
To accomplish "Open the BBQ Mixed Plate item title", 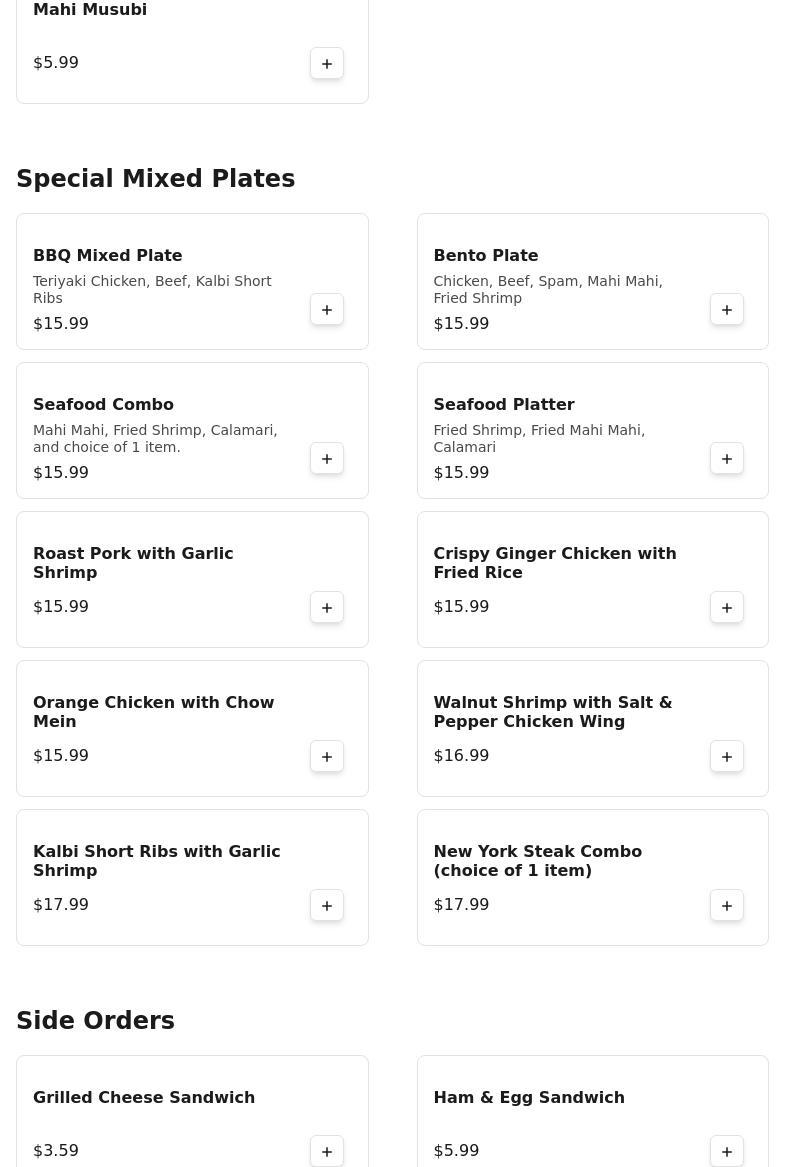I will pos(108,256).
